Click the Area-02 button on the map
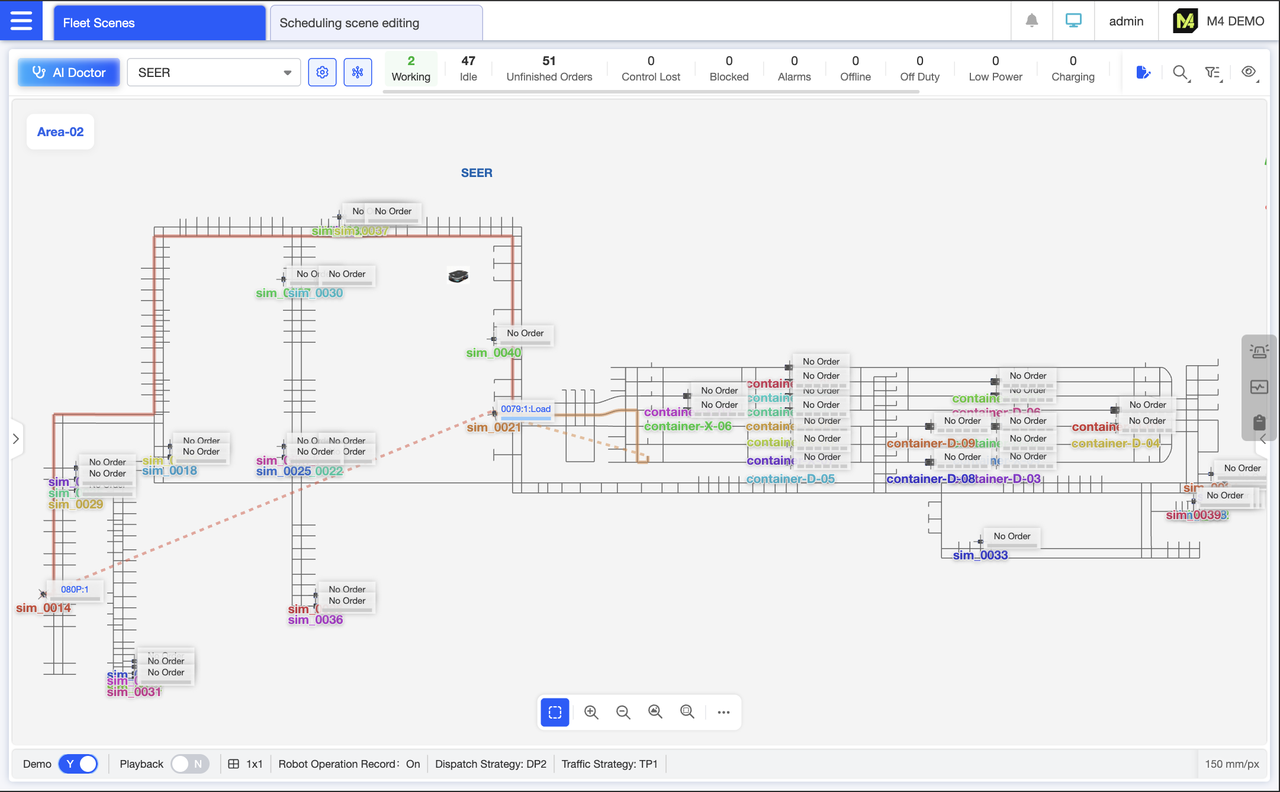Image resolution: width=1280 pixels, height=792 pixels. point(59,131)
